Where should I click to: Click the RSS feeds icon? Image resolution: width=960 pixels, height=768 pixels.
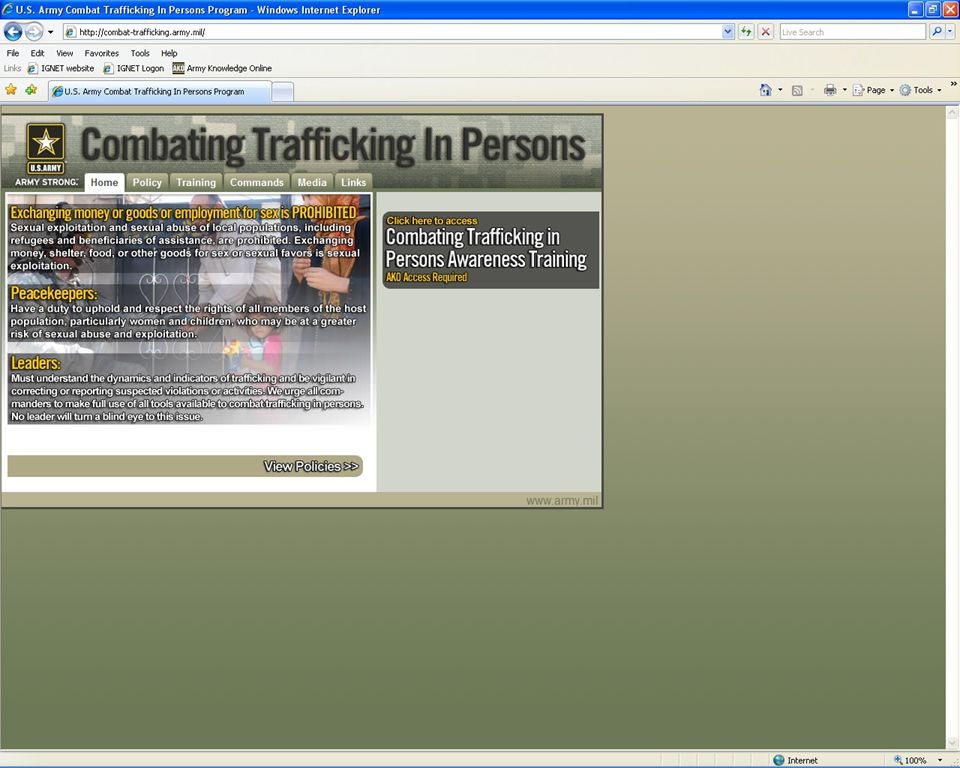pyautogui.click(x=797, y=91)
